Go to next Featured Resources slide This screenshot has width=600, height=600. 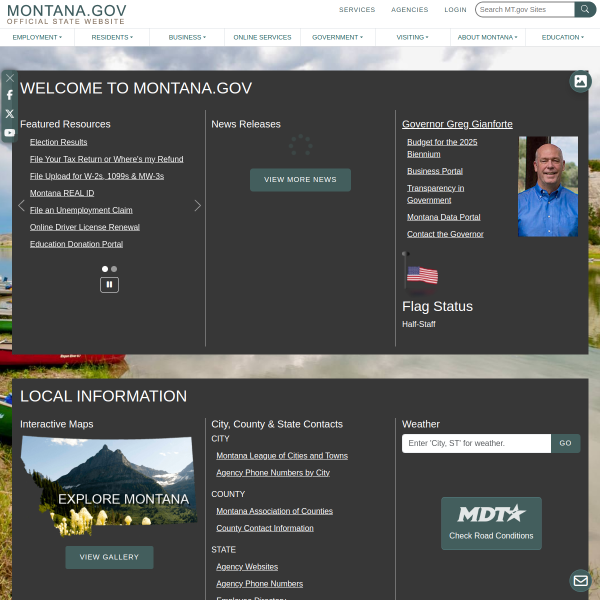coord(197,205)
